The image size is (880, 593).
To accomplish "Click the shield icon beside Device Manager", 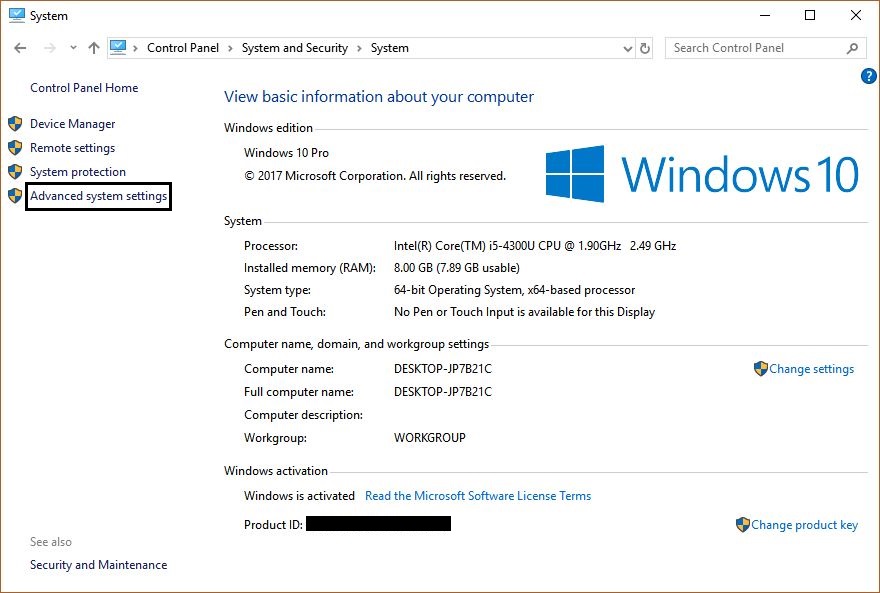I will (x=15, y=124).
